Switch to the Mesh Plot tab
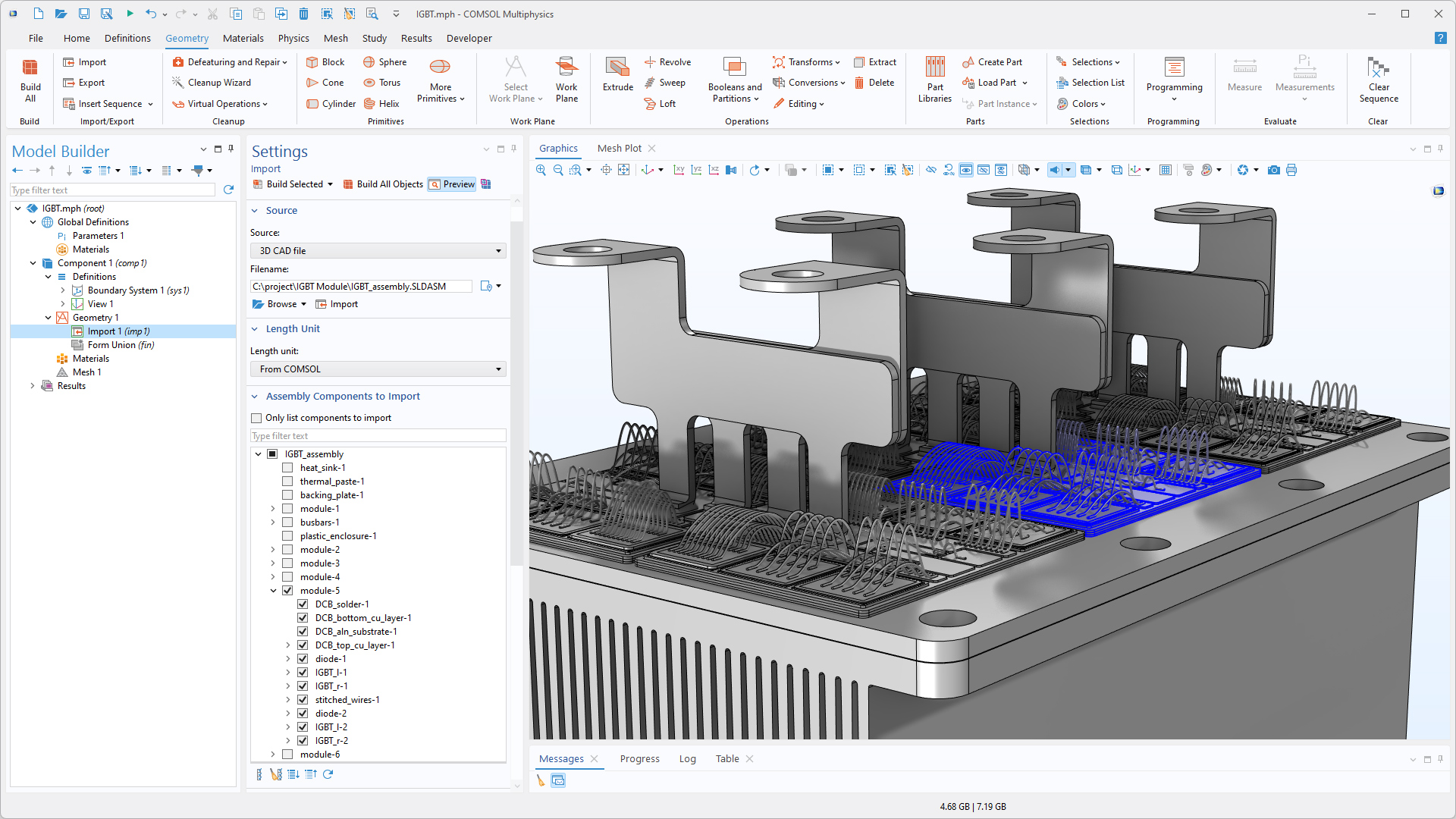The height and width of the screenshot is (819, 1456). pyautogui.click(x=619, y=149)
